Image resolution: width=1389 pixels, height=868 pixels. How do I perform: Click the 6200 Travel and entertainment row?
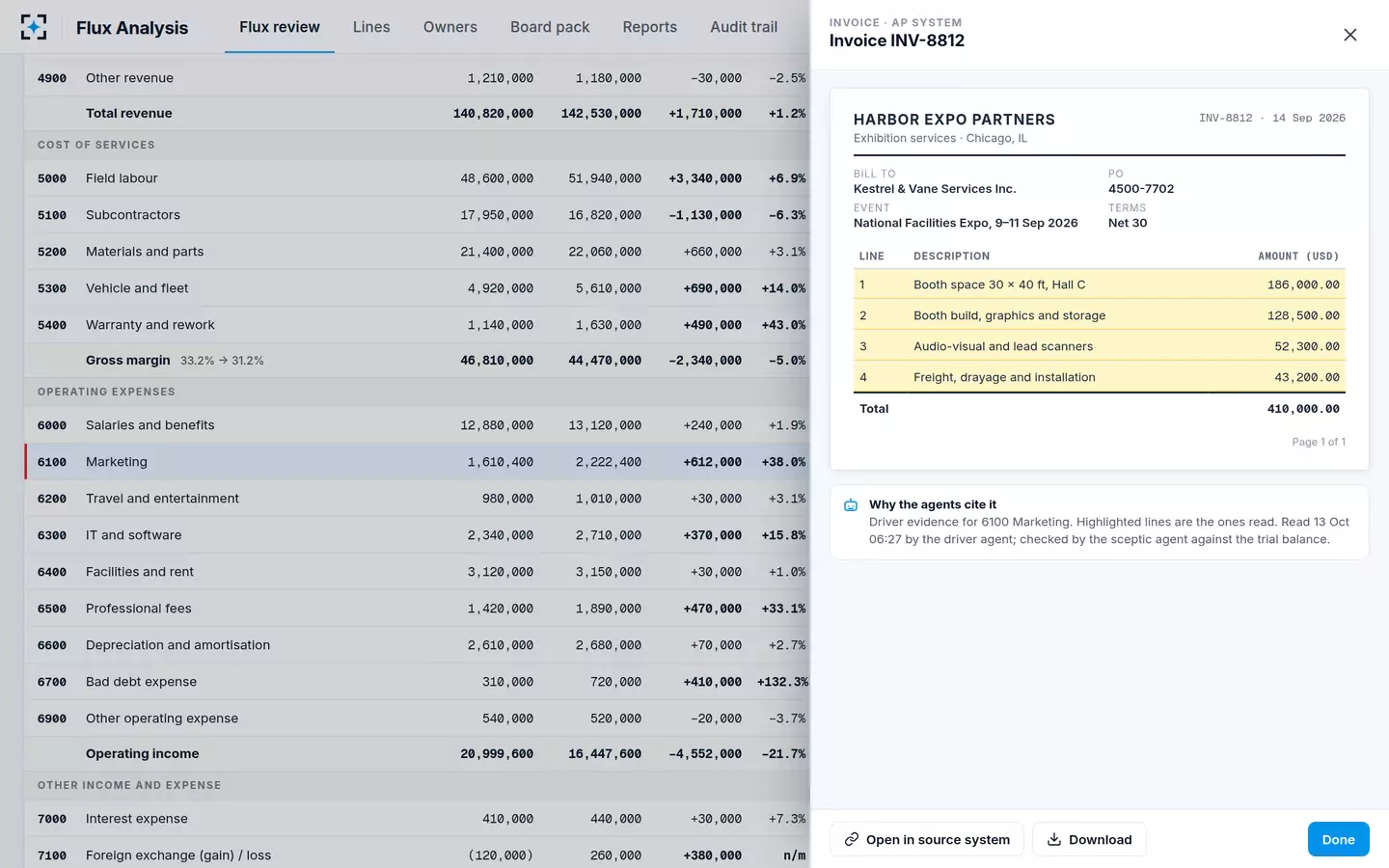tap(418, 499)
